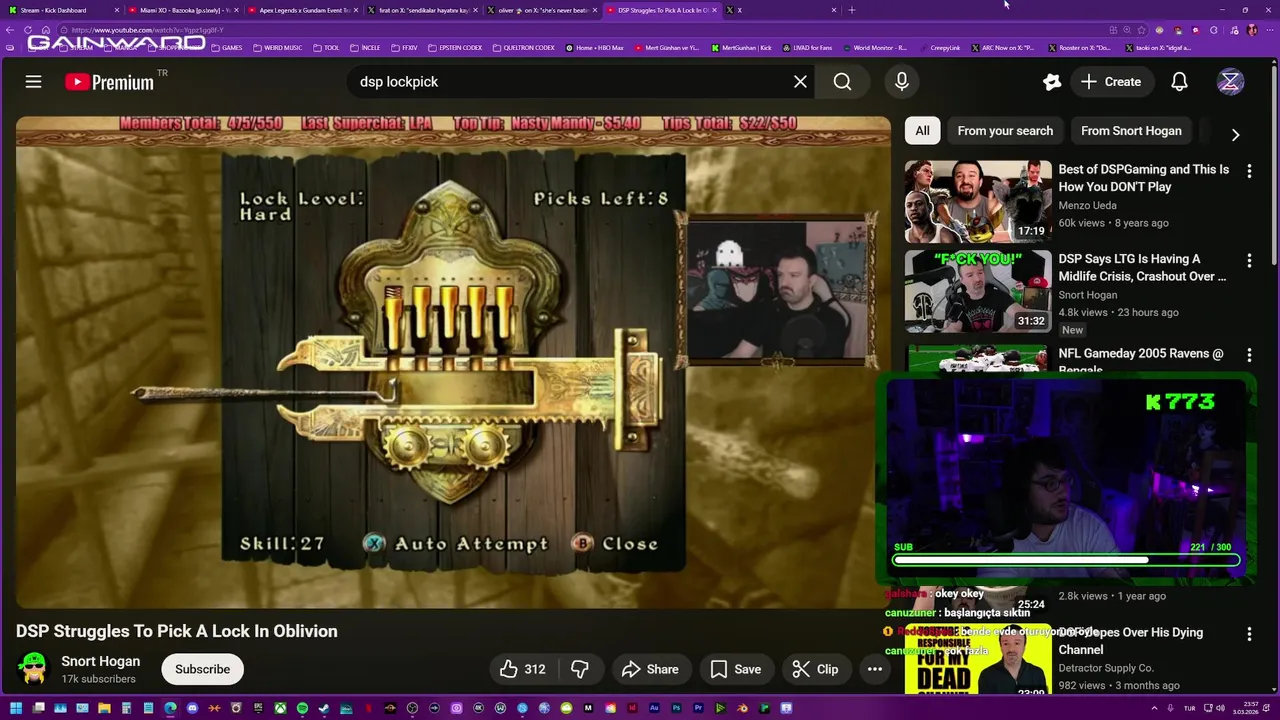Open WEIRD MUSIC bookmark folder

(x=278, y=47)
